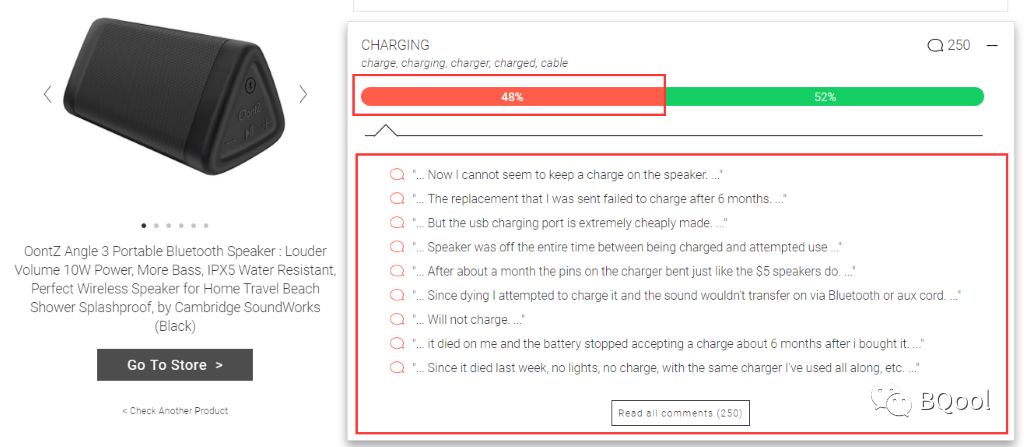Select the last carousel dot
Viewport: 1024px width, 447px height.
pyautogui.click(x=206, y=225)
